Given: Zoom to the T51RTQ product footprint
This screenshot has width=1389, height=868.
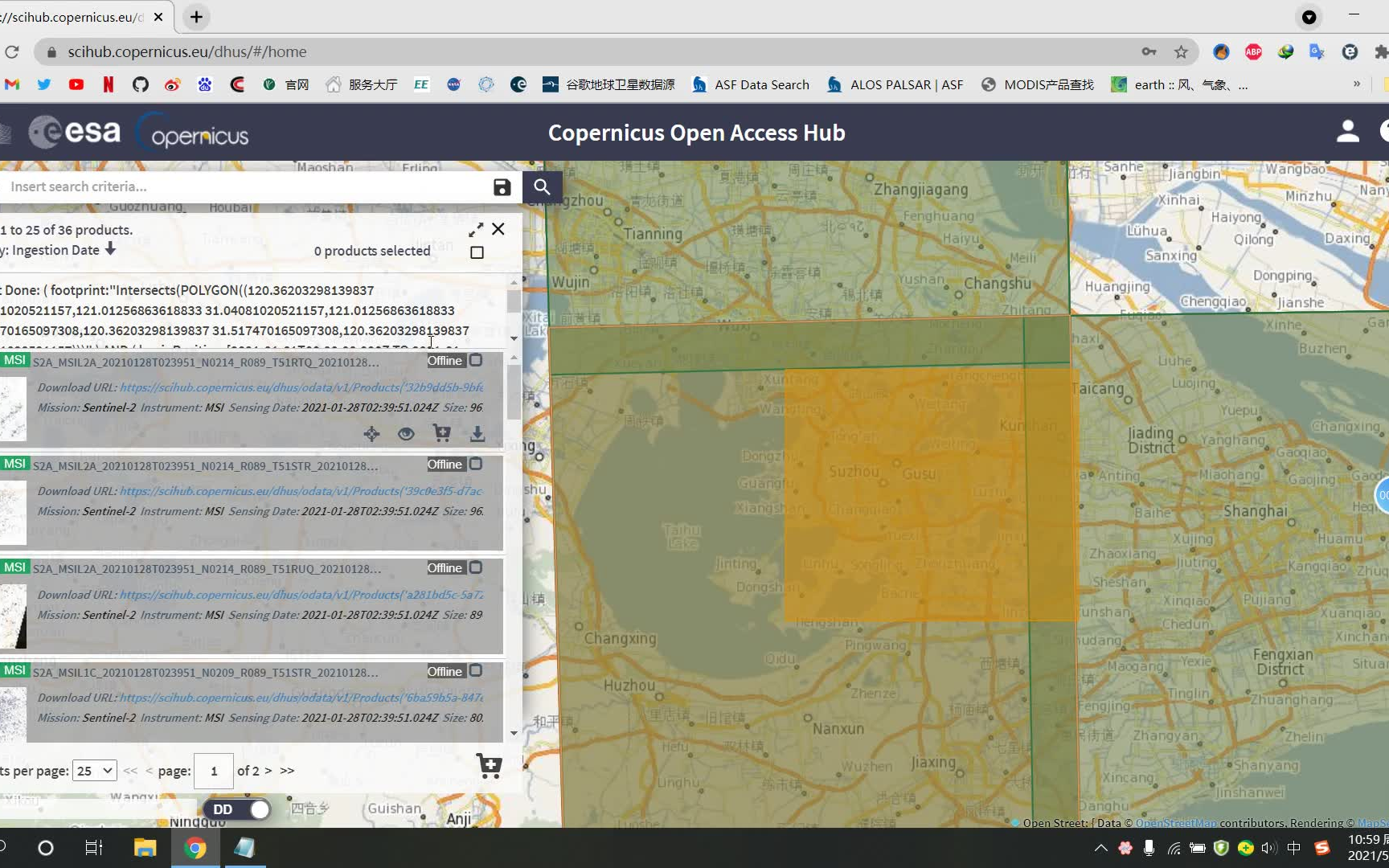Looking at the screenshot, I should (x=371, y=434).
